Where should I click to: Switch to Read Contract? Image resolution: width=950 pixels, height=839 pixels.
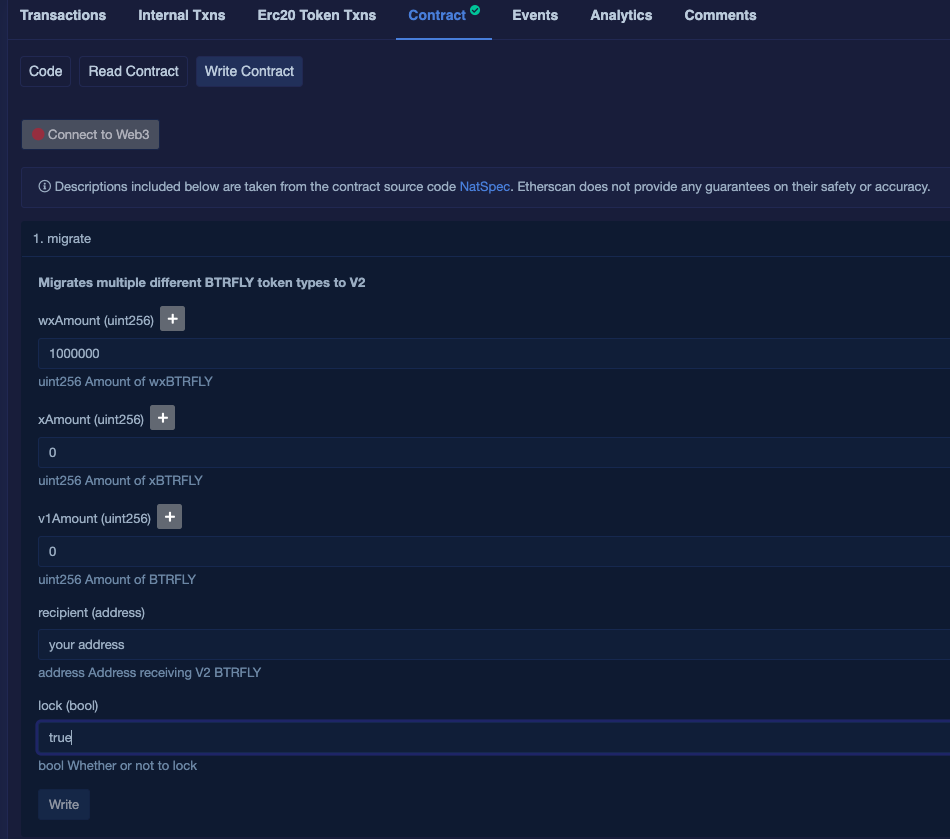(x=133, y=71)
